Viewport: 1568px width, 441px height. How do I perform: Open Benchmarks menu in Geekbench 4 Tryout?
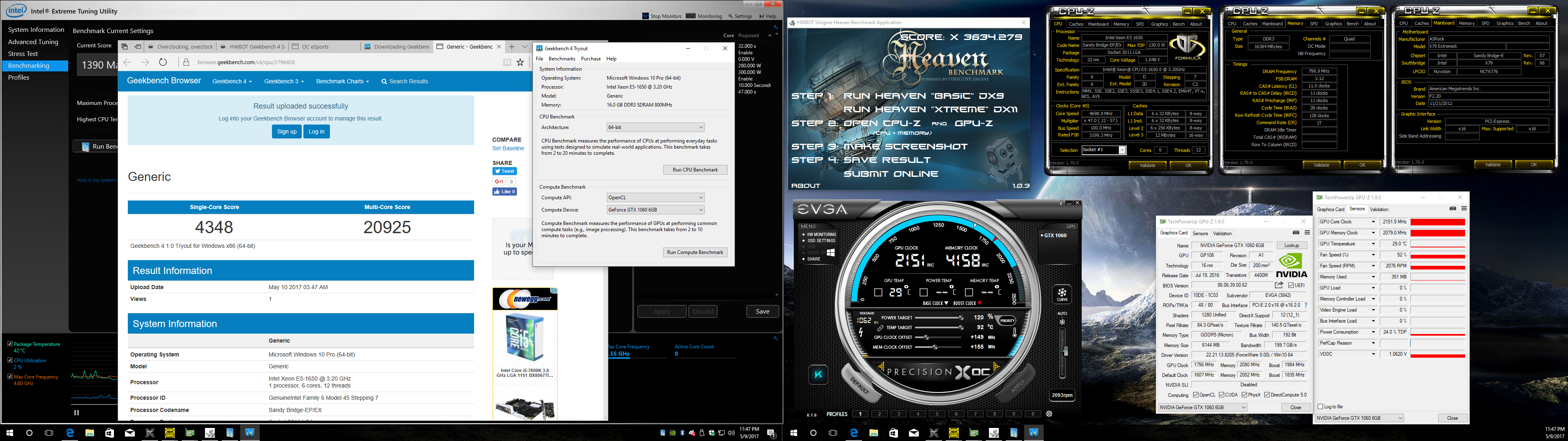tap(561, 58)
